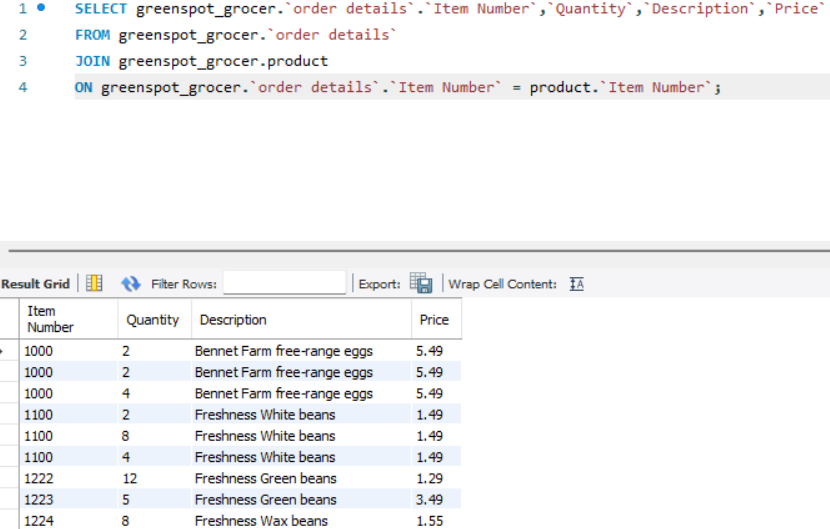The height and width of the screenshot is (529, 830).
Task: Toggle the Result Grid form editor icon
Action: coord(94,283)
